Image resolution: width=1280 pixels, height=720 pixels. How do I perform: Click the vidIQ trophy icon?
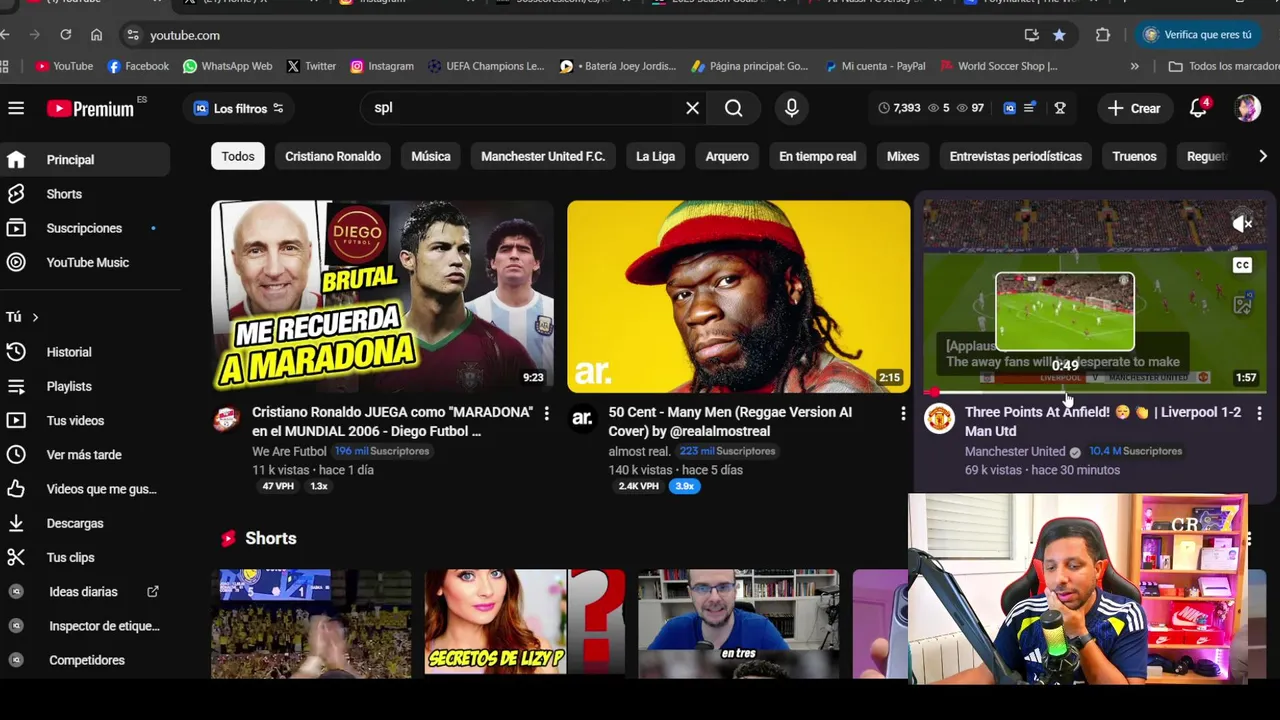(1060, 108)
